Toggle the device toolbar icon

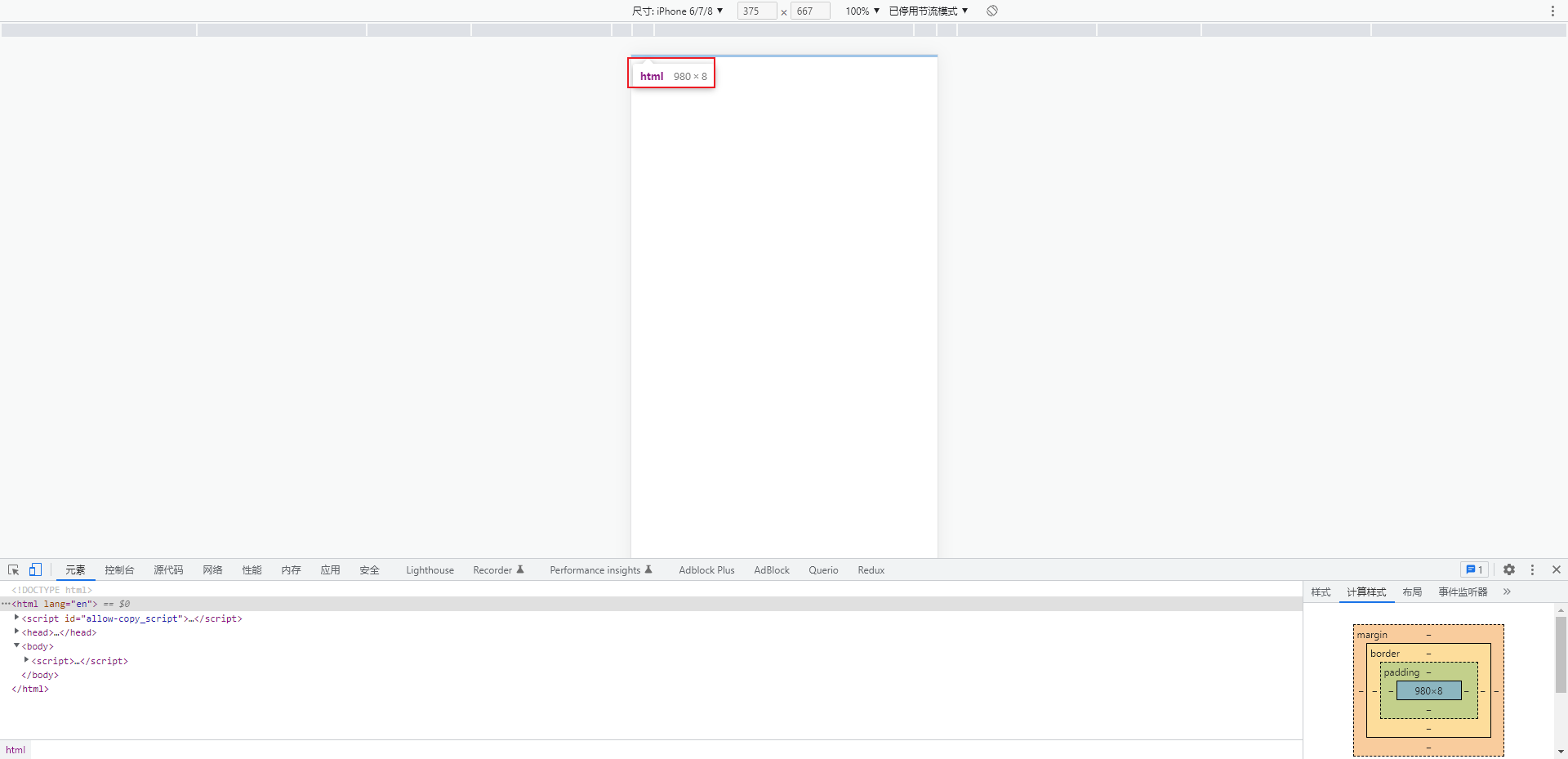tap(35, 570)
